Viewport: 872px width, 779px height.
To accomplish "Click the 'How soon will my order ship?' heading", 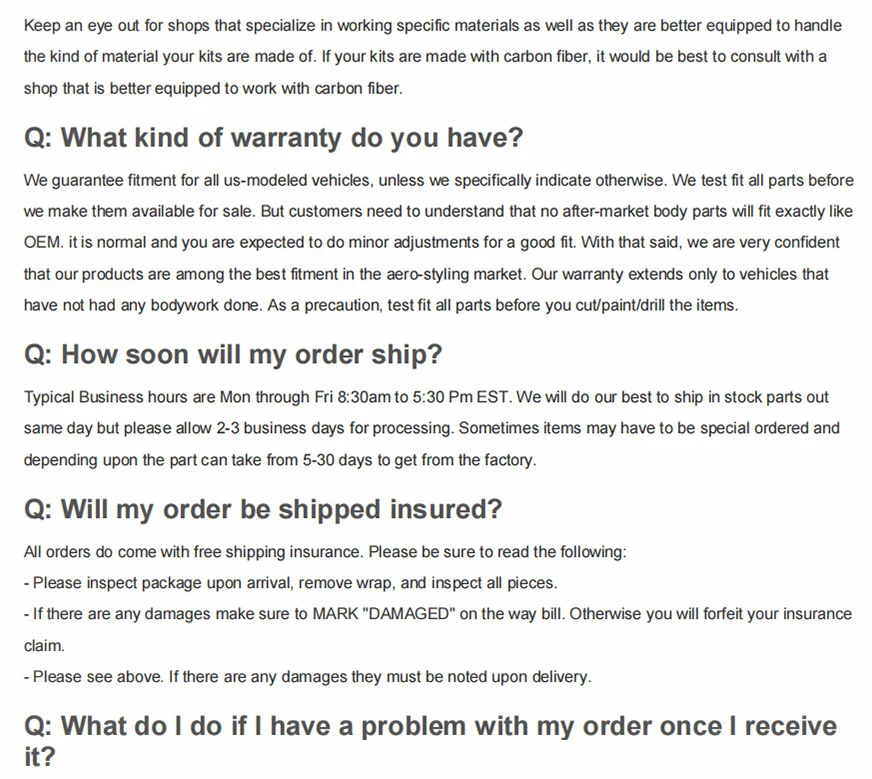I will pyautogui.click(x=232, y=354).
